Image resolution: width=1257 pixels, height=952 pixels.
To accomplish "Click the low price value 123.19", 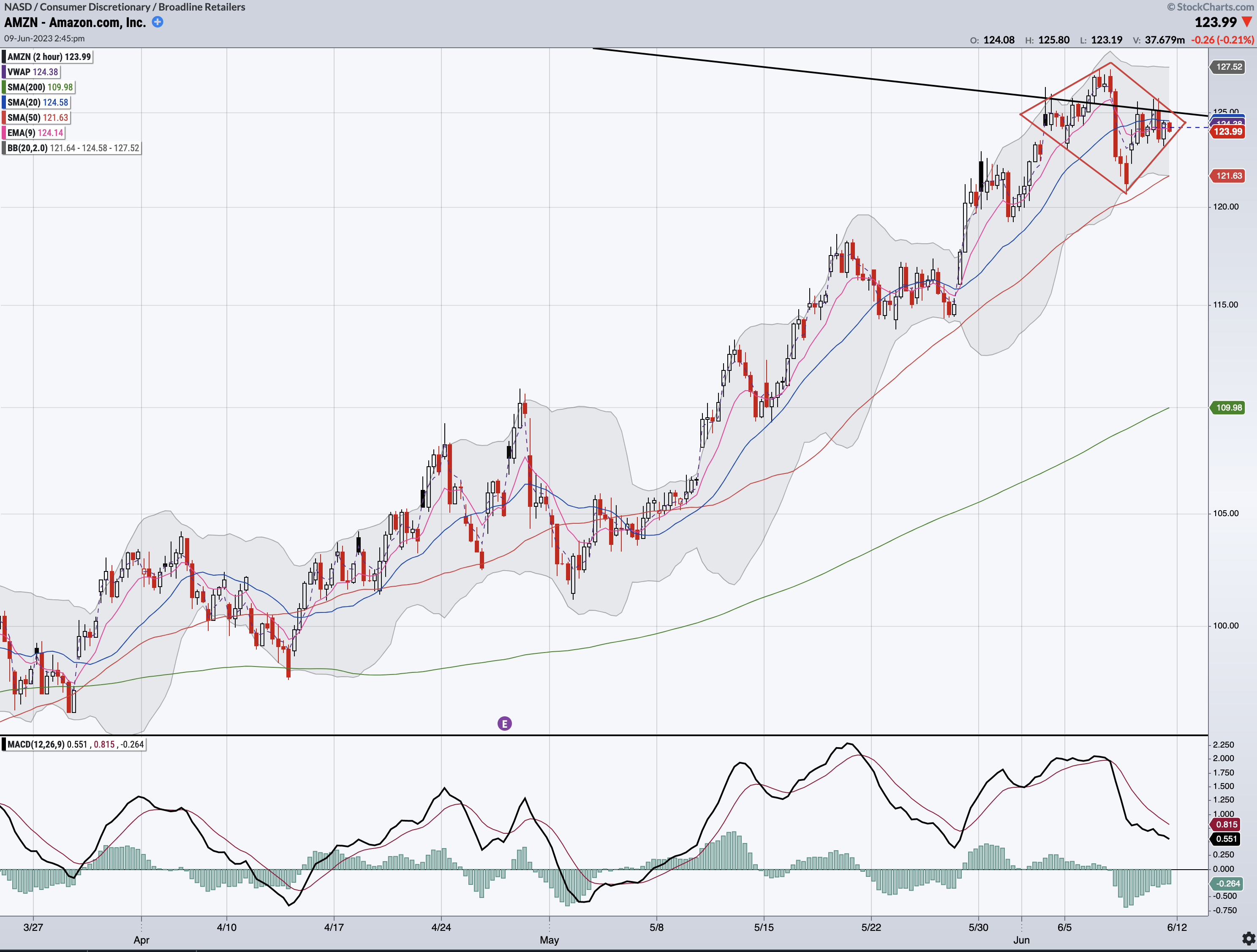I will tap(1106, 40).
